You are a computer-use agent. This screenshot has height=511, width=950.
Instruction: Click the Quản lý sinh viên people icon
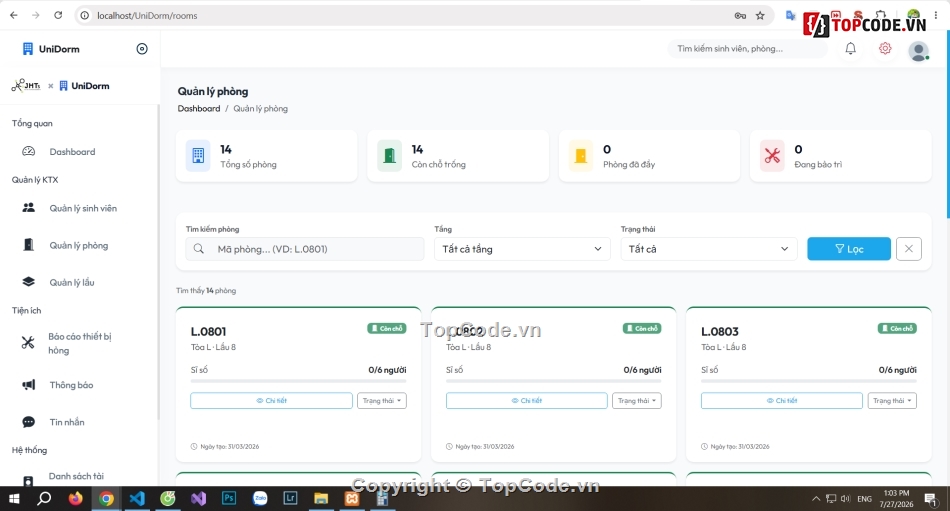[x=28, y=208]
